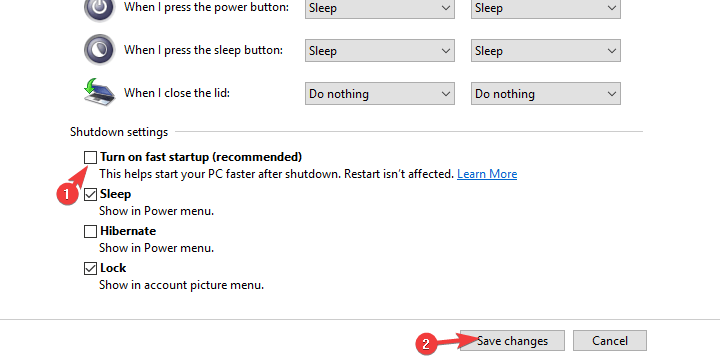Open first close-the-lid Do nothing dropdown
Screen dimensions: 720x360
[x=380, y=93]
